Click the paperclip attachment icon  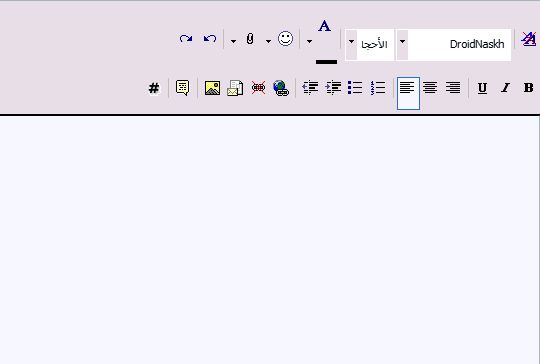(250, 39)
